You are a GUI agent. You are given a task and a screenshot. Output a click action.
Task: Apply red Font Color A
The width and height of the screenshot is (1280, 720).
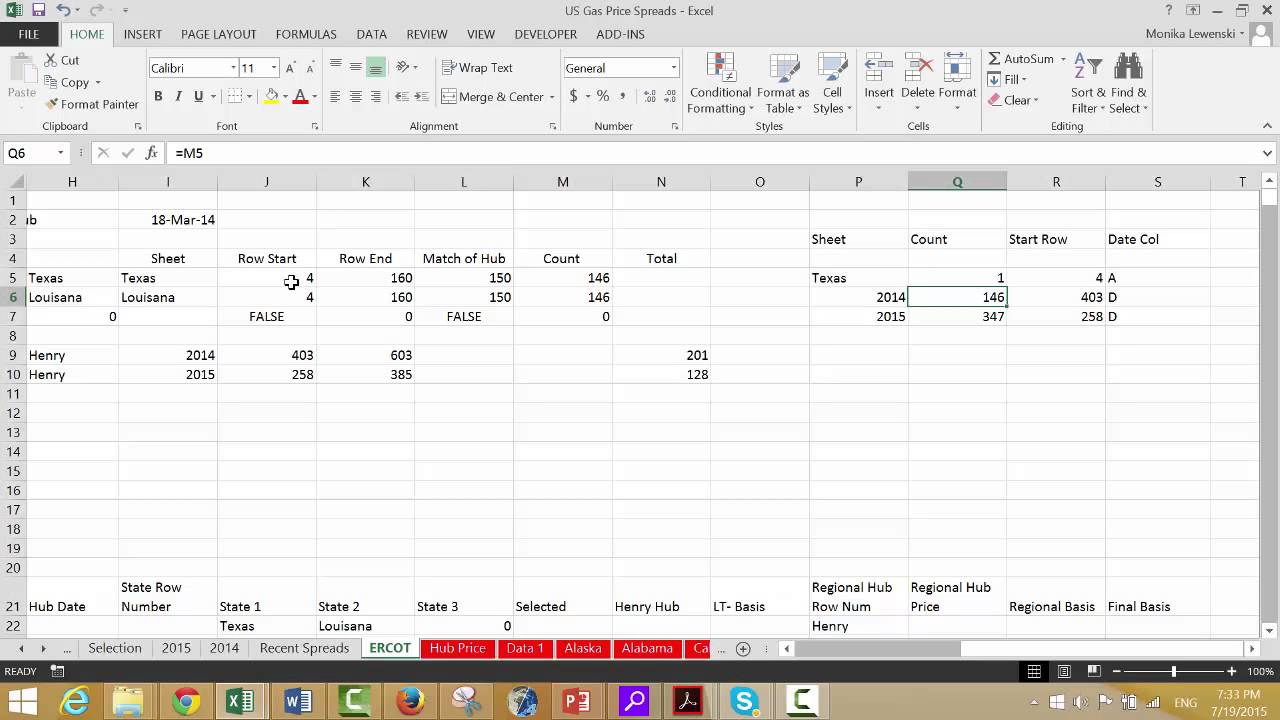[299, 96]
